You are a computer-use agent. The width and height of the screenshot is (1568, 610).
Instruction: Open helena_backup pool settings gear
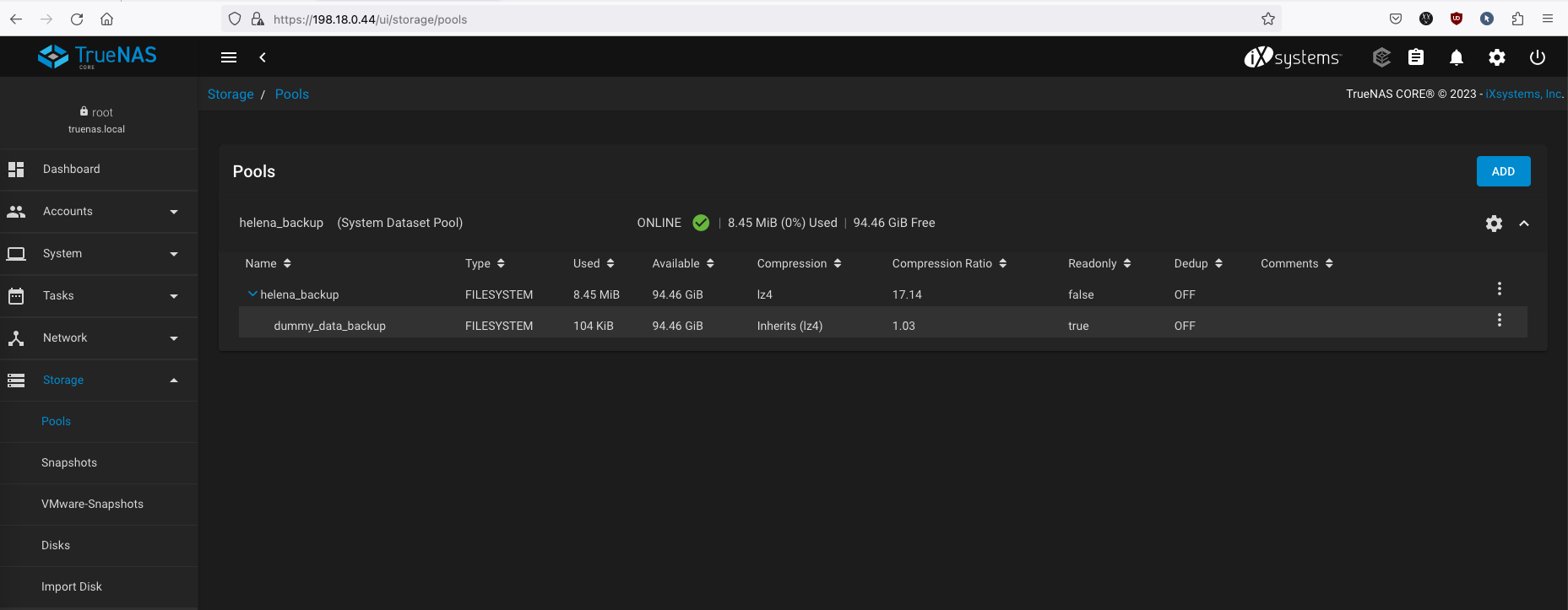click(1494, 224)
